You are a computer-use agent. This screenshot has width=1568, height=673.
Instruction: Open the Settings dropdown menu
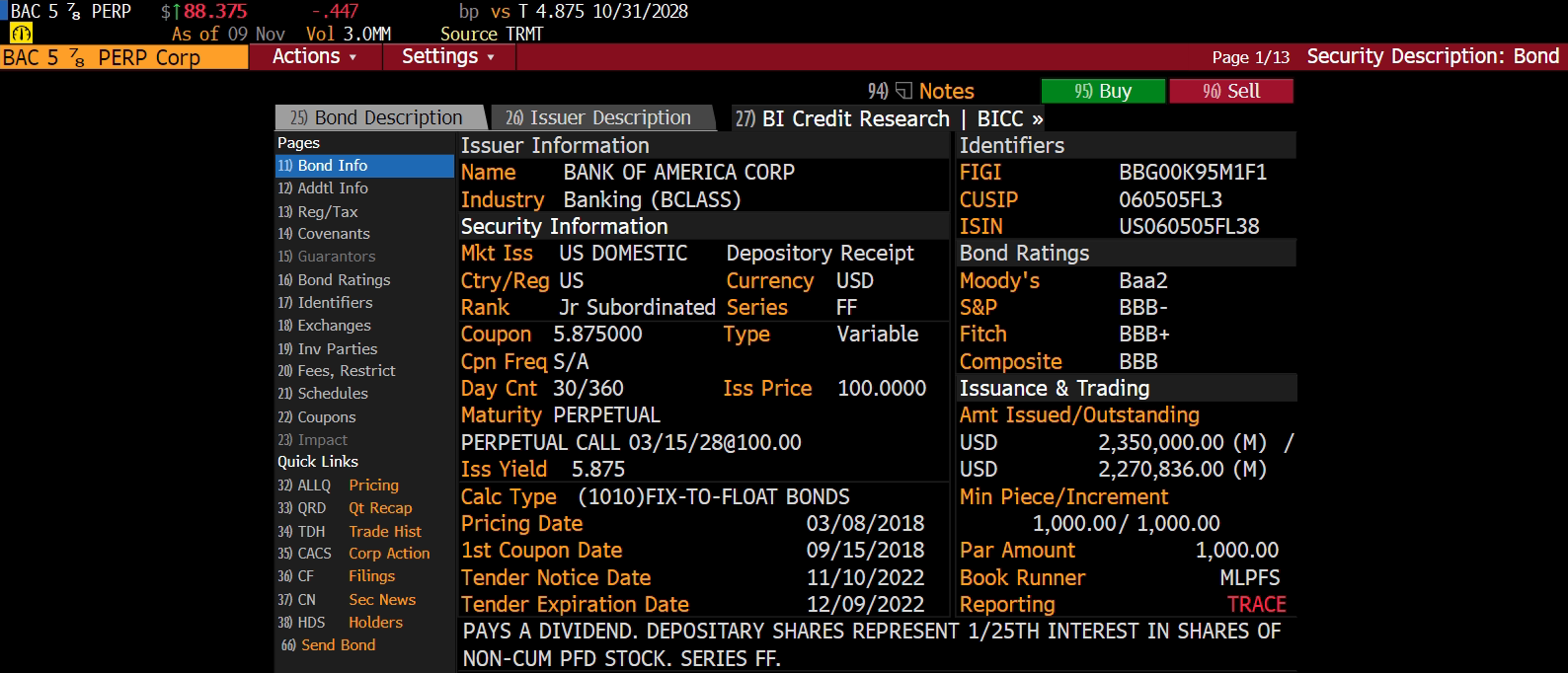click(447, 56)
